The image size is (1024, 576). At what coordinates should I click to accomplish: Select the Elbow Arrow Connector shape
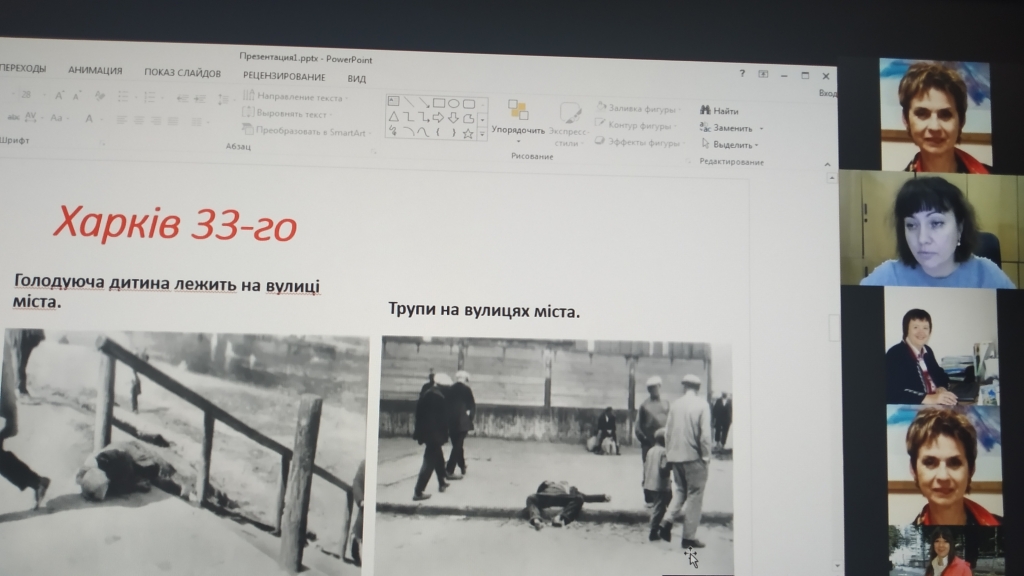(423, 118)
